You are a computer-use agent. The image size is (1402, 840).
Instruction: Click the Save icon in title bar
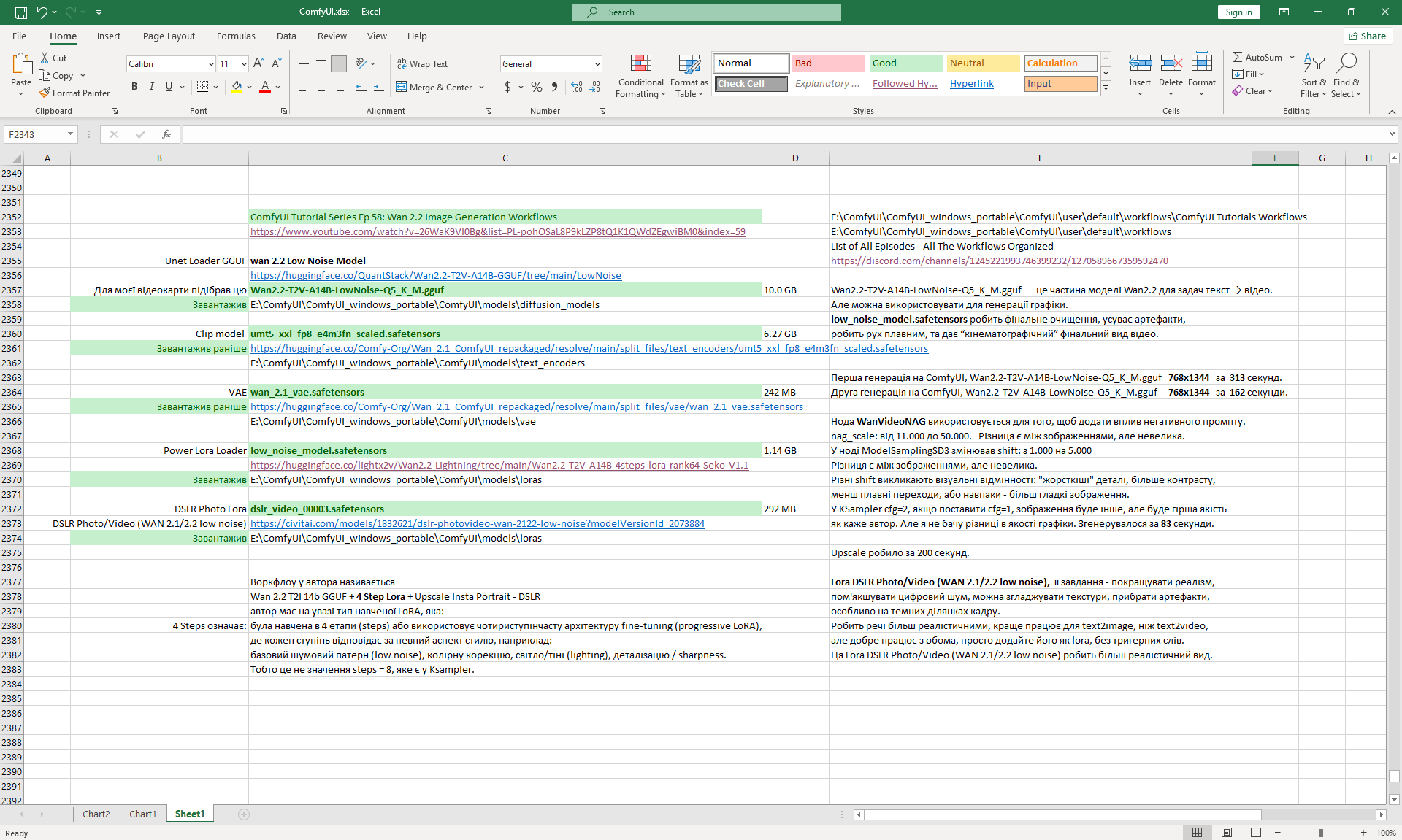coord(21,12)
